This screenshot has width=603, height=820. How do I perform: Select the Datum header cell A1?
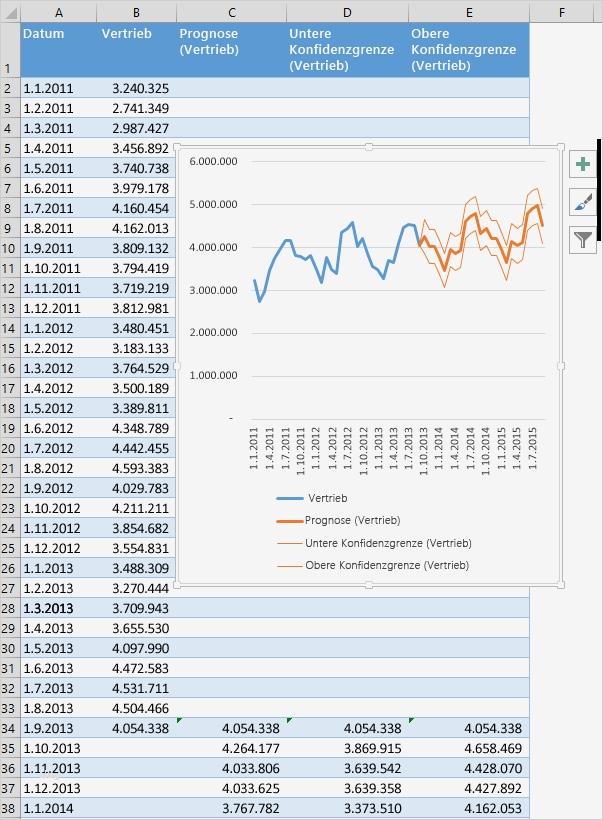(59, 50)
